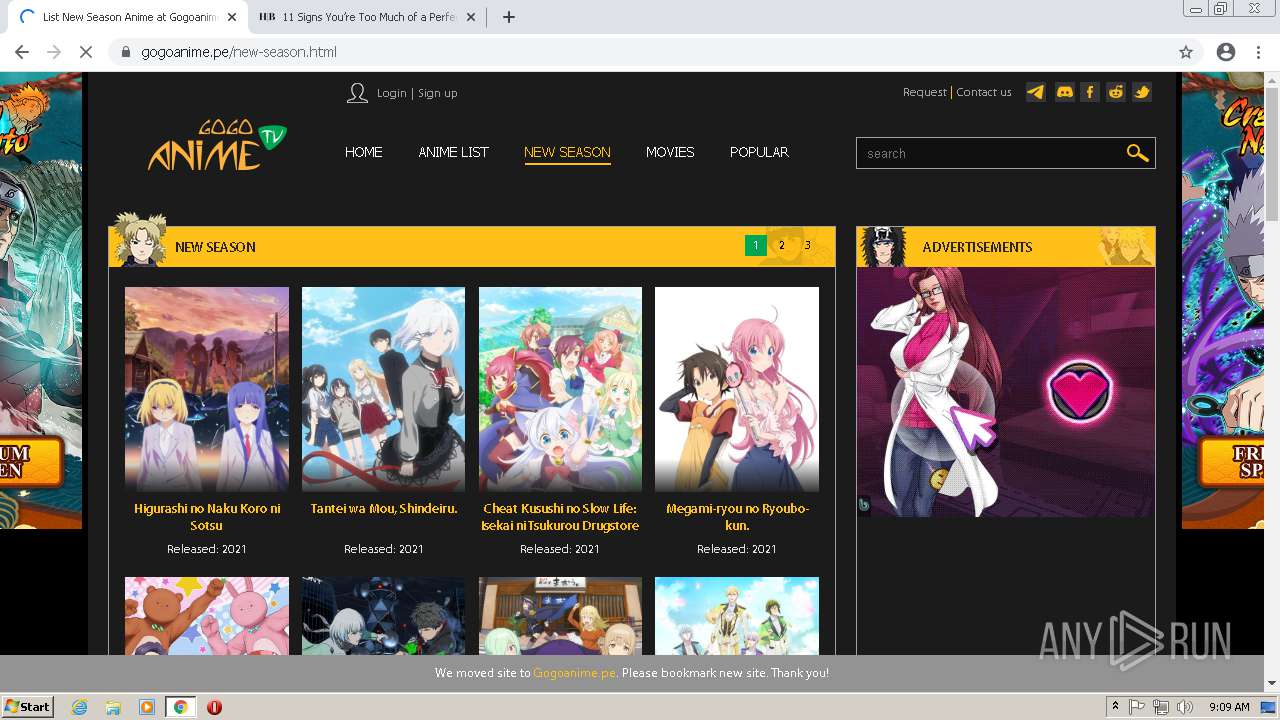1280x720 pixels.
Task: Go back to previous page
Action: coord(22,52)
